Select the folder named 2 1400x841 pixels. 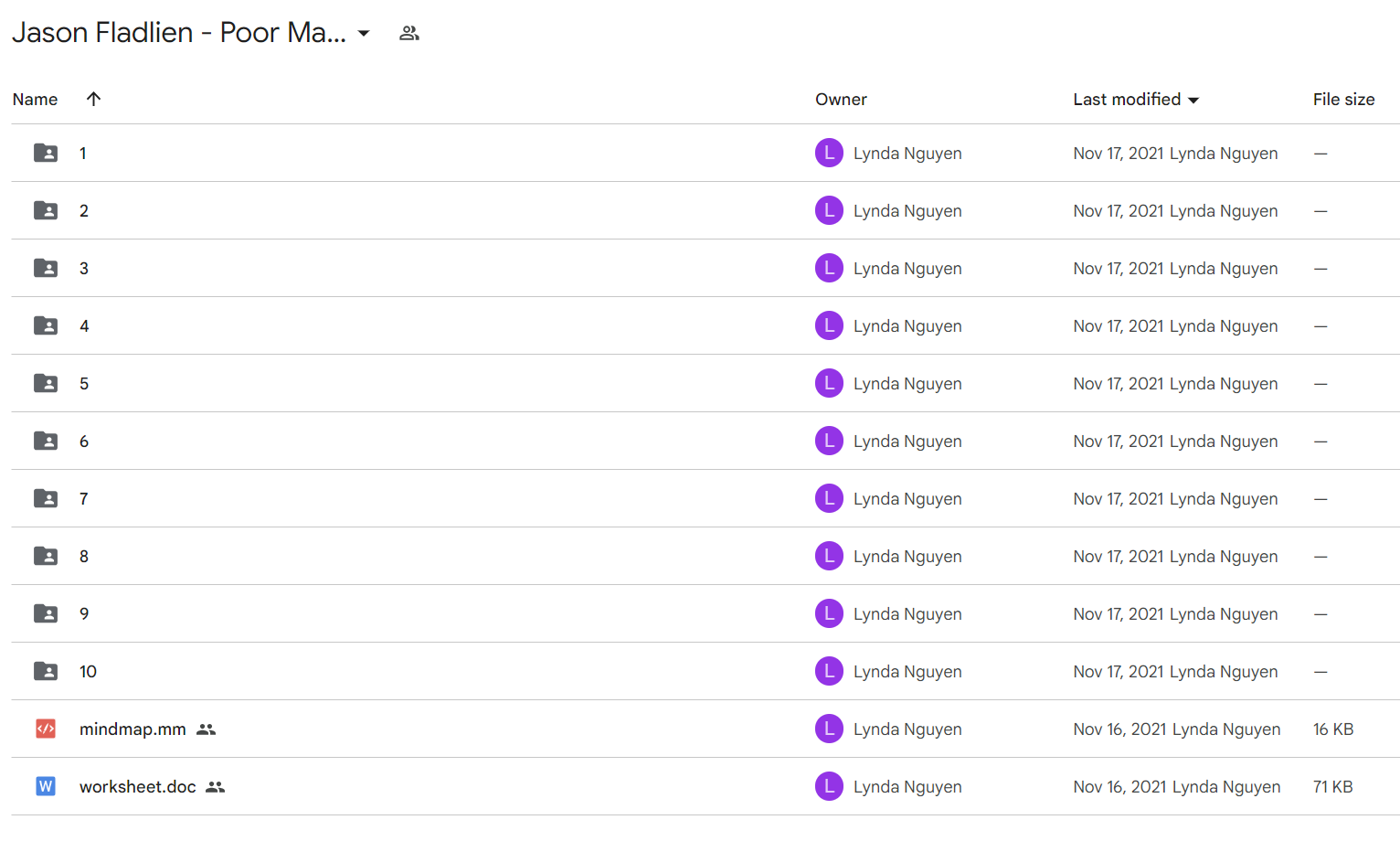click(84, 211)
